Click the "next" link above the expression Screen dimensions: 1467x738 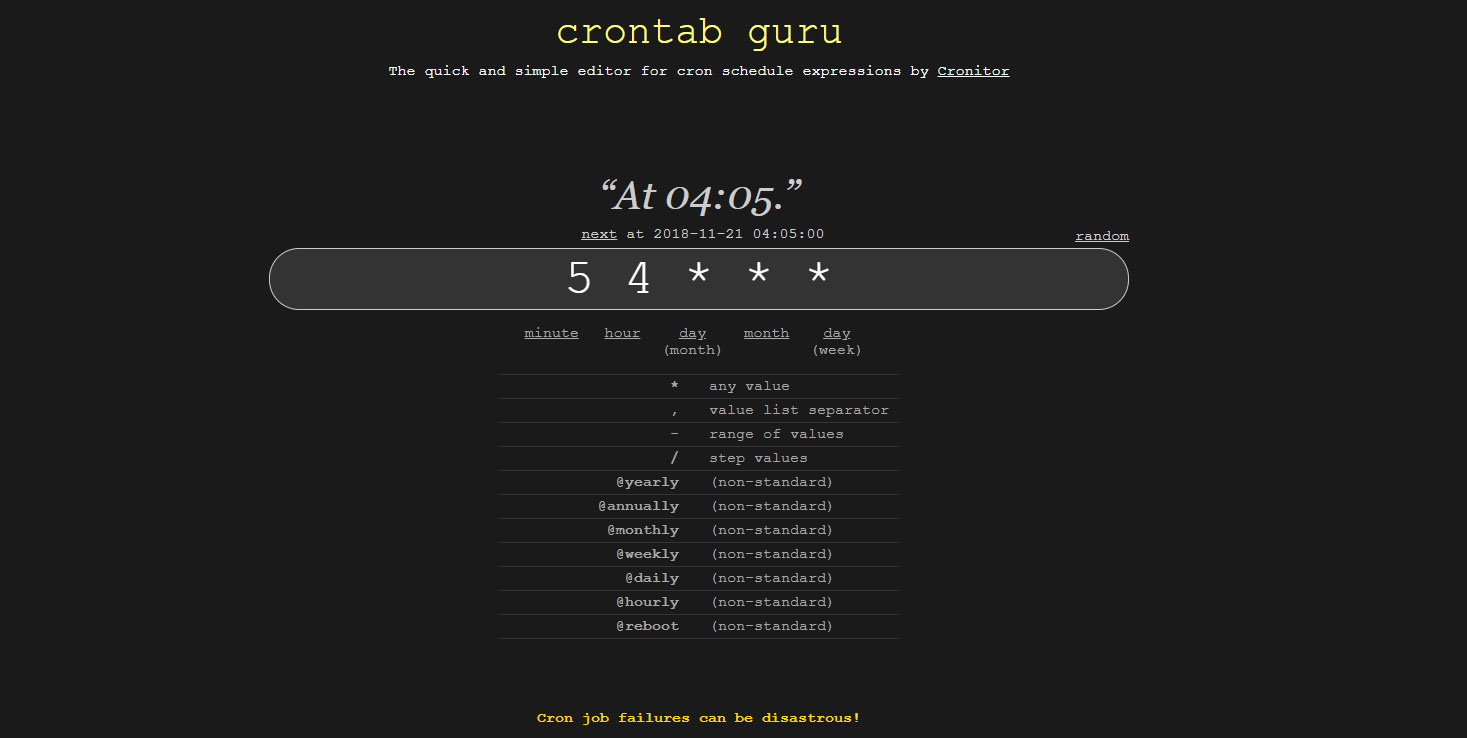pyautogui.click(x=599, y=234)
